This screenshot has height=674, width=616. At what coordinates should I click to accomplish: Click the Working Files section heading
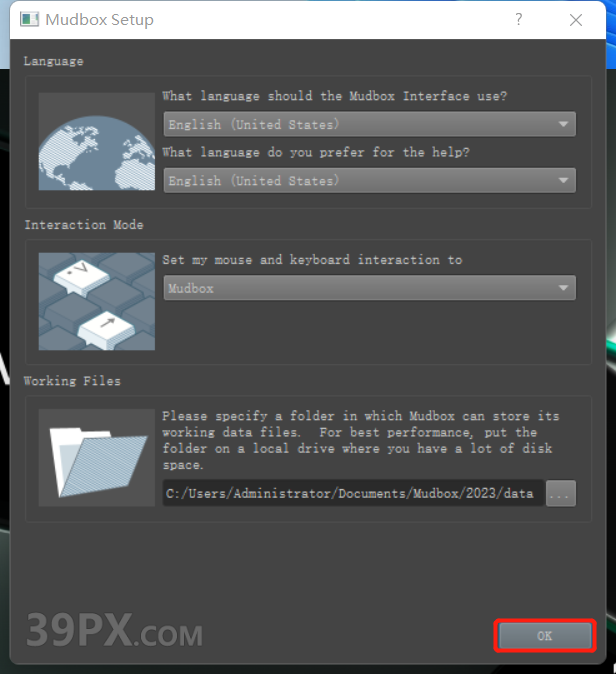tap(71, 381)
